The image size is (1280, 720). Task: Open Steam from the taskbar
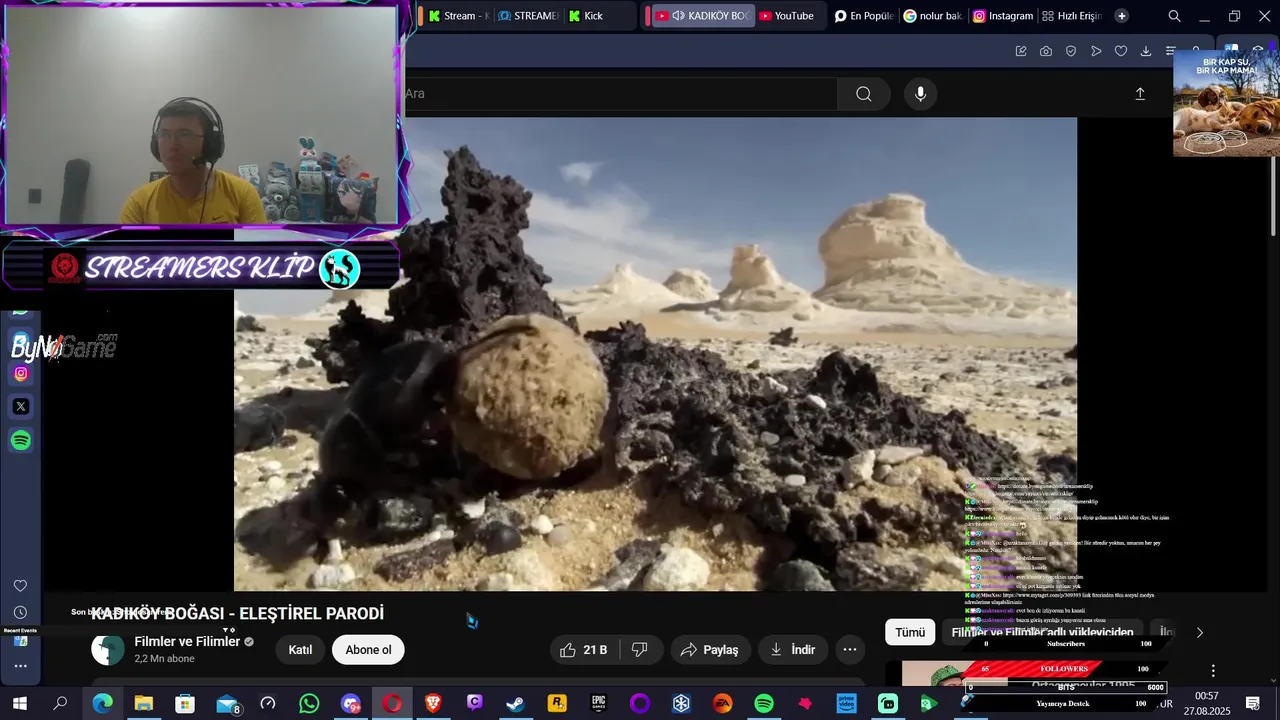coord(515,704)
